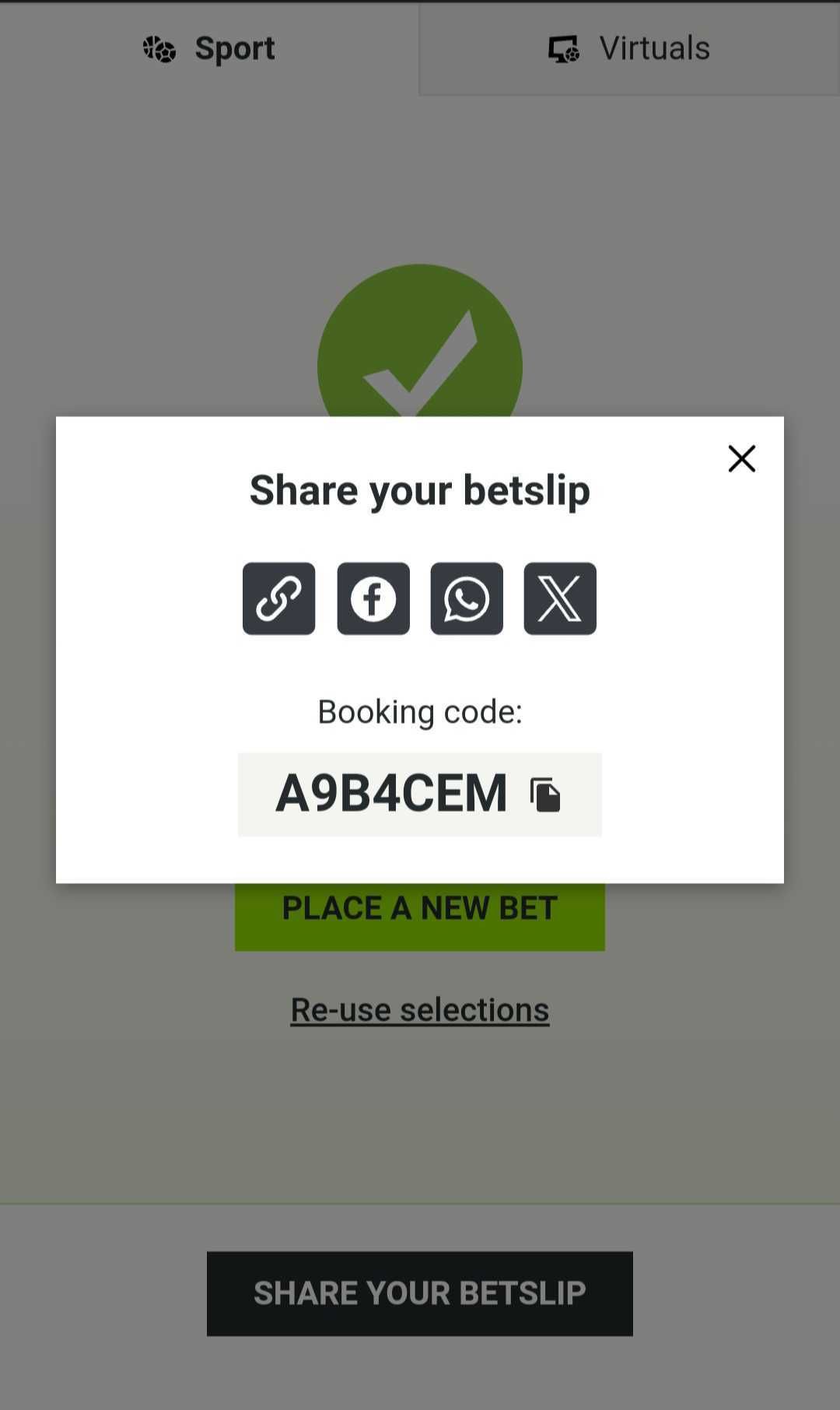Switch to the Virtuals tab
This screenshot has height=1410, width=840.
(629, 48)
